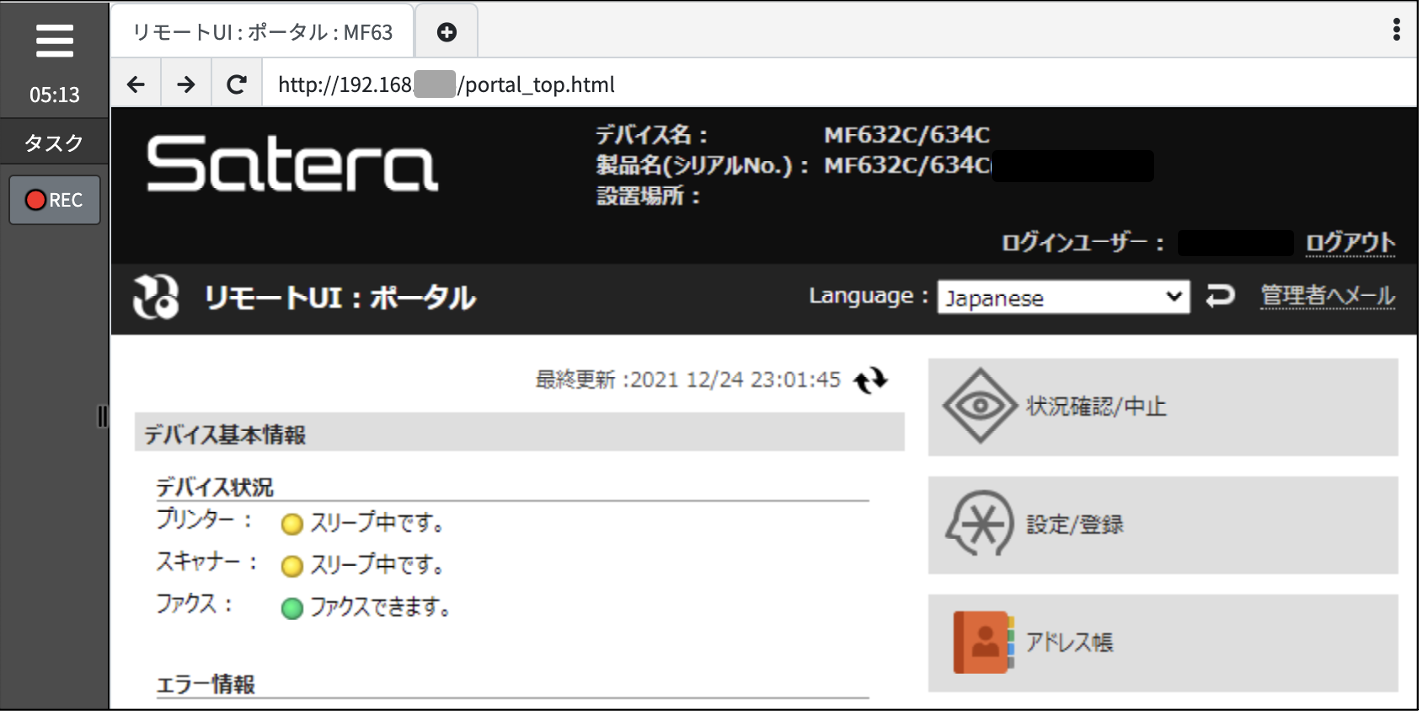Screen dimensions: 1420x712
Task: Click the デバイス基本情報 header
Action: click(520, 434)
